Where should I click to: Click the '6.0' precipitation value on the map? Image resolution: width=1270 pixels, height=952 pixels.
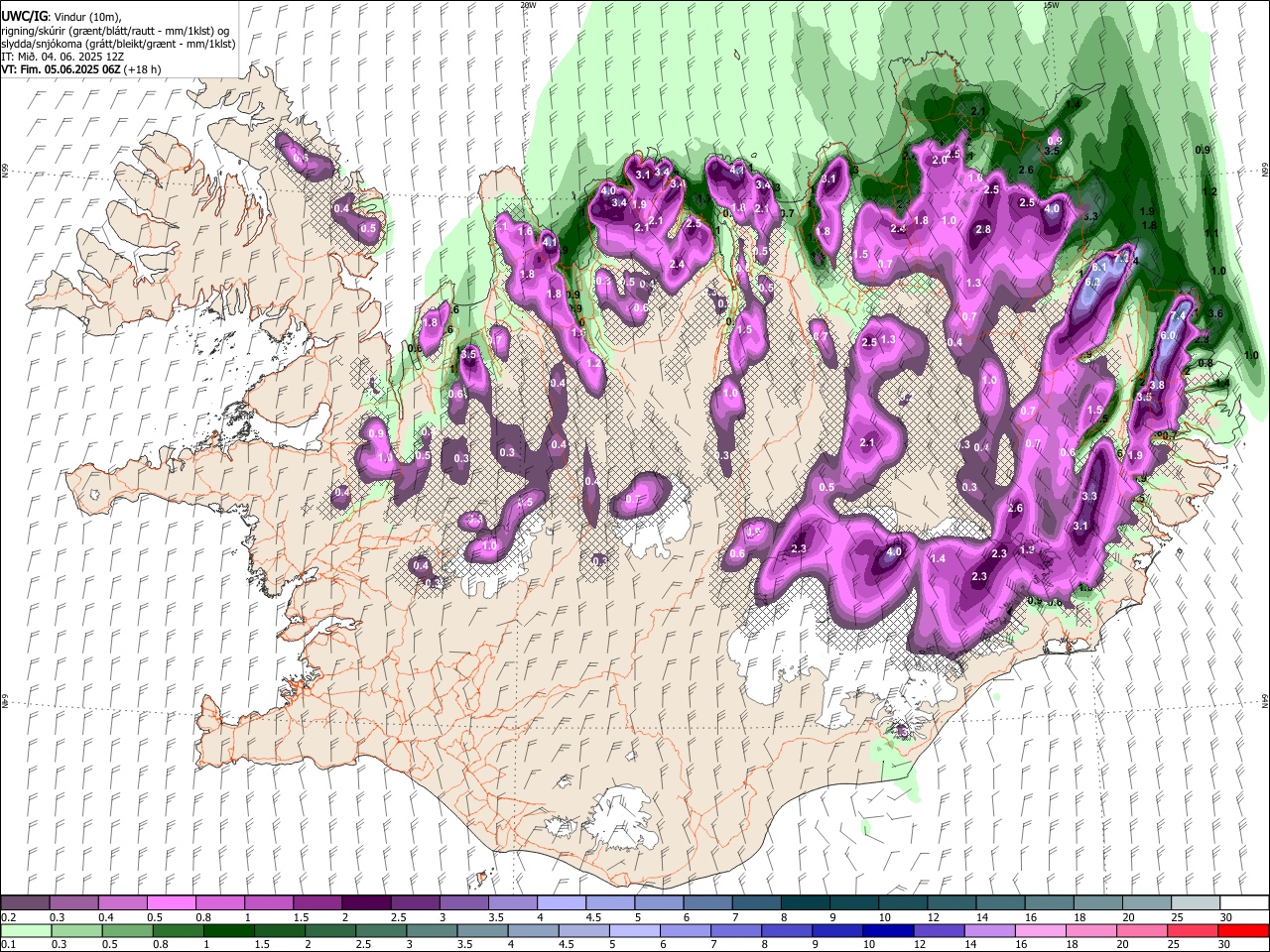pyautogui.click(x=1168, y=335)
